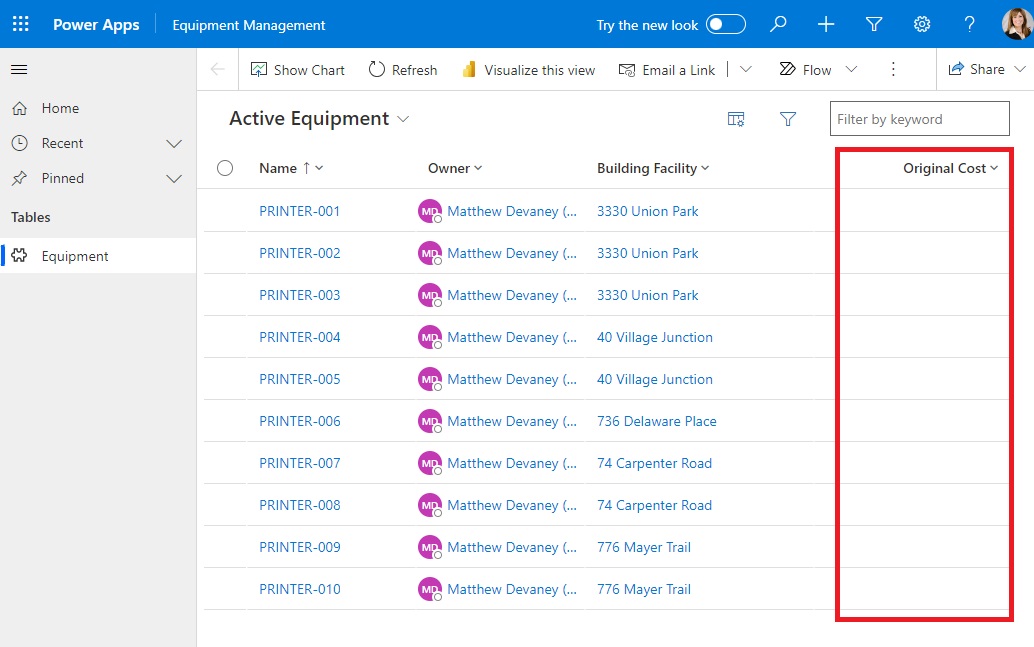1034x647 pixels.
Task: Click the filter funnel icon beside keyword box
Action: pyautogui.click(x=788, y=119)
